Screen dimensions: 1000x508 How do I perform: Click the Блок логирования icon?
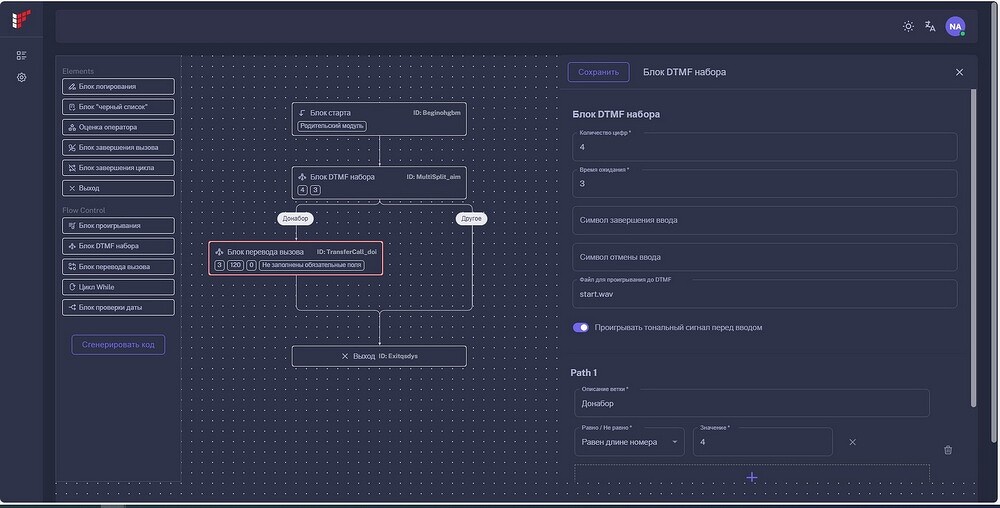click(x=72, y=87)
